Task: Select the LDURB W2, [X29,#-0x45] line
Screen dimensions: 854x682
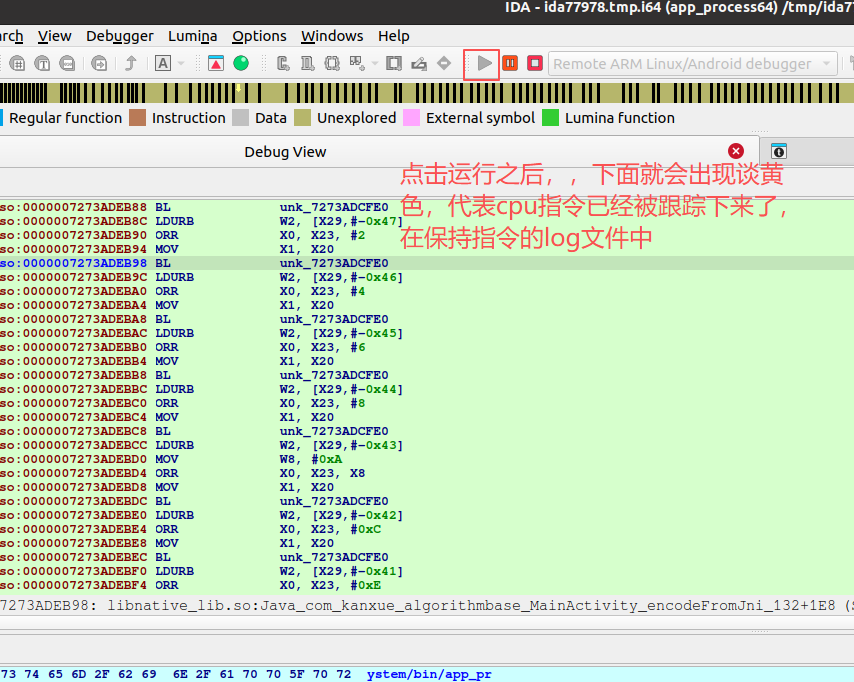Action: (427, 333)
